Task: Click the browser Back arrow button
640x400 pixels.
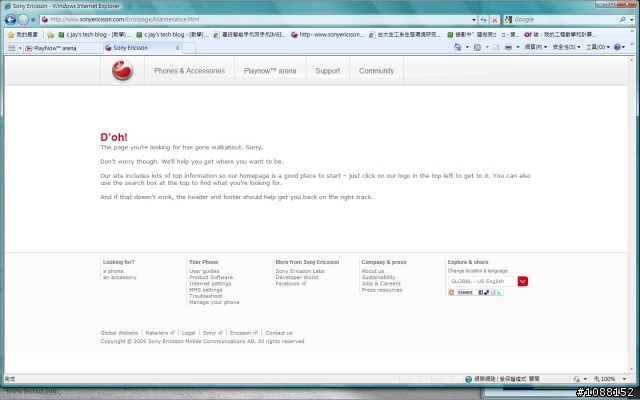Action: click(x=10, y=19)
